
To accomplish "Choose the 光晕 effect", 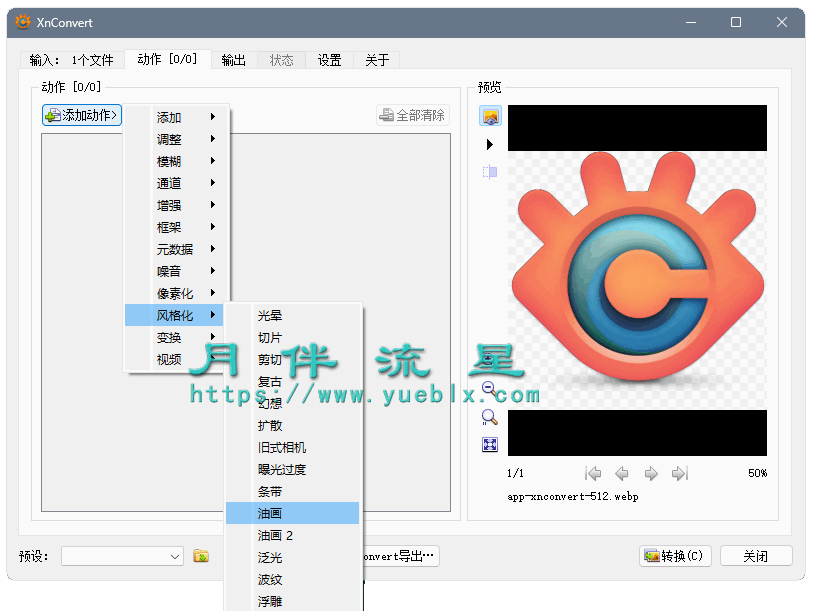I will (x=293, y=315).
